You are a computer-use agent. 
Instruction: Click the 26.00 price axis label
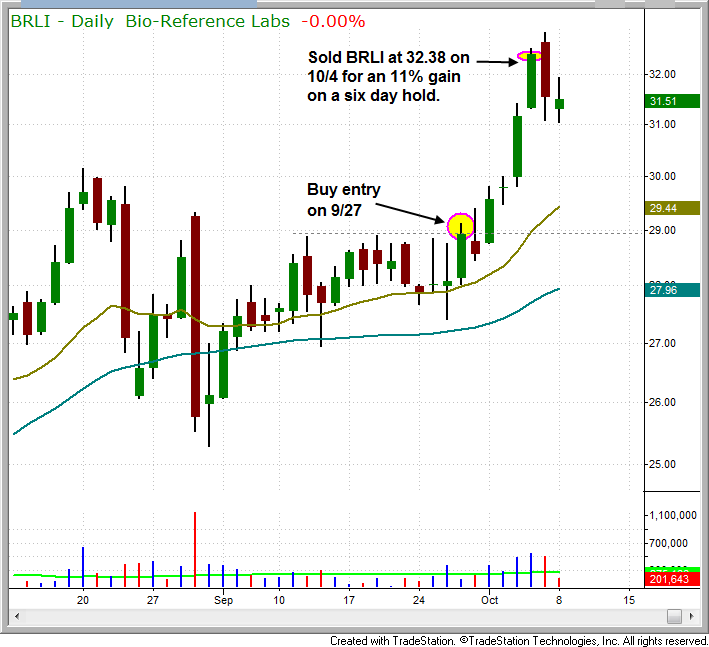pos(662,402)
